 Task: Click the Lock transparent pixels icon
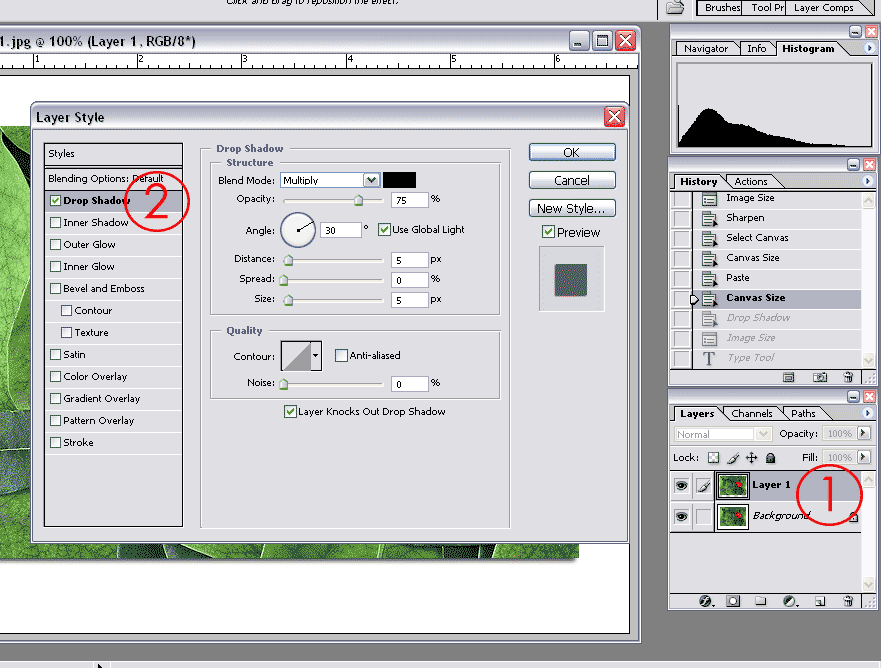pyautogui.click(x=713, y=458)
